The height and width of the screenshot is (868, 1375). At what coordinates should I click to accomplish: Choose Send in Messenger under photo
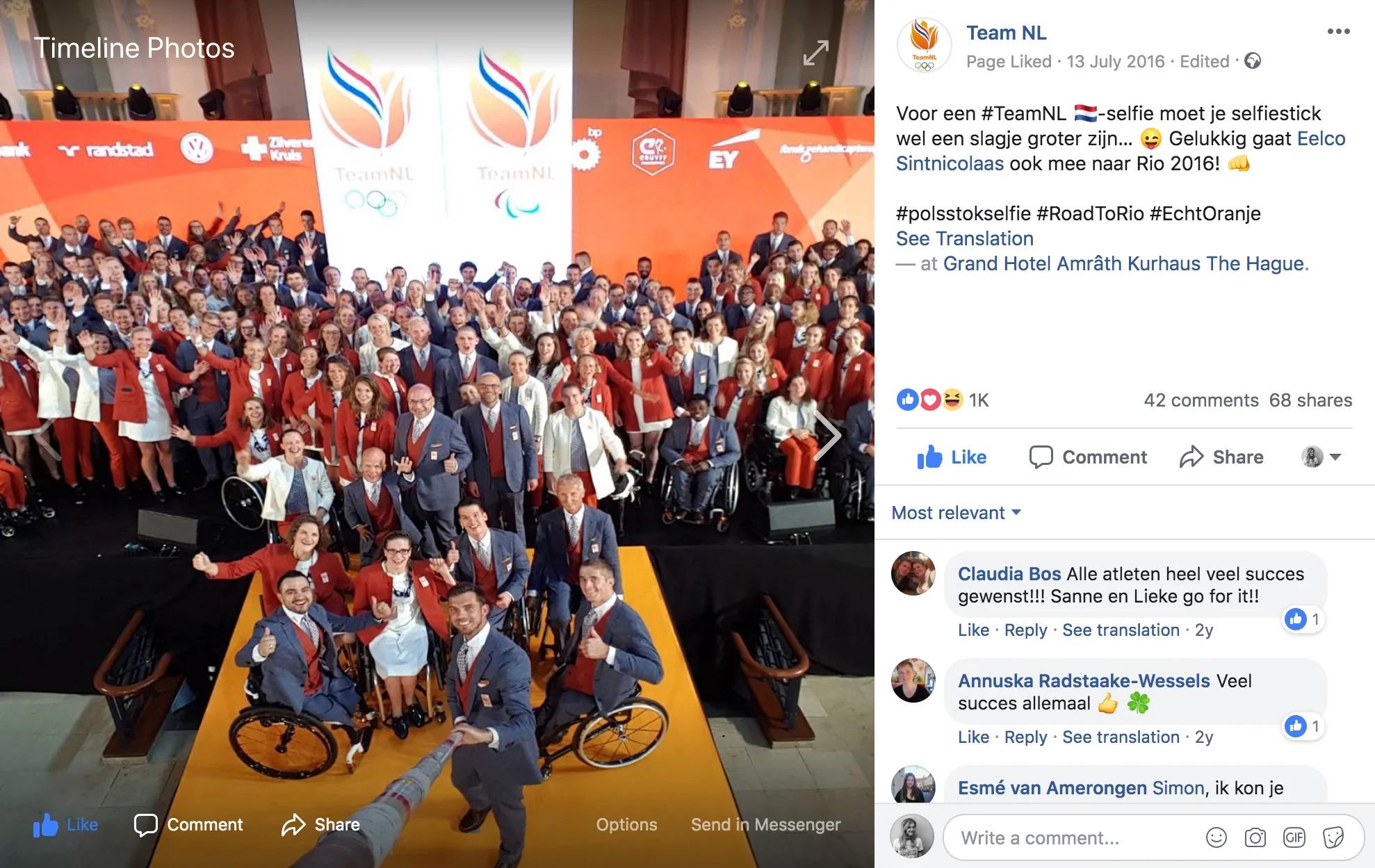pos(765,825)
